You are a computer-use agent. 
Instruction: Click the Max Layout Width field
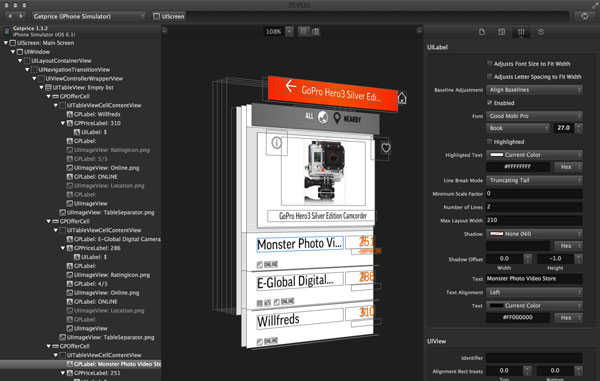click(534, 220)
